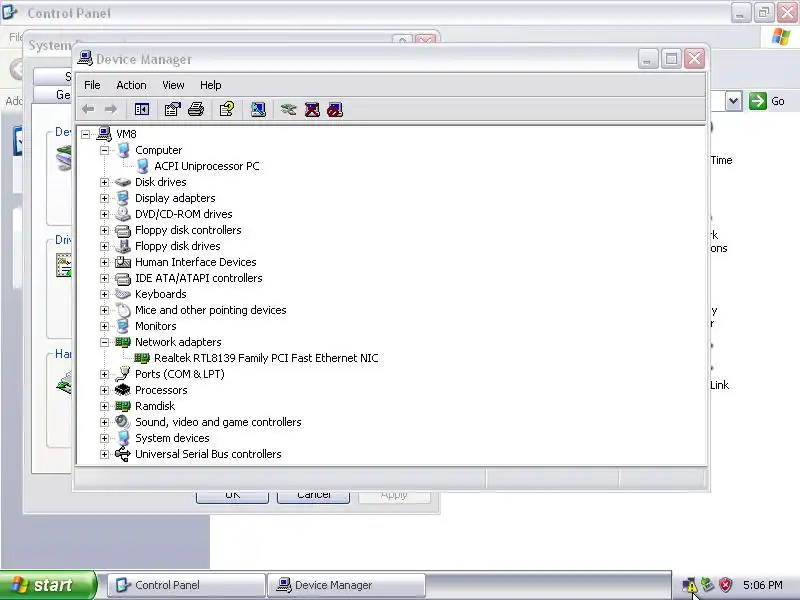Open the Help menu

pyautogui.click(x=210, y=85)
